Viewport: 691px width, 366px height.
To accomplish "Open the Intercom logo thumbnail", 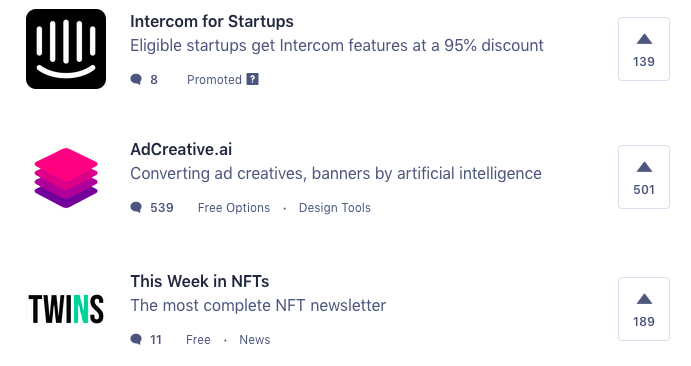I will 66,49.
